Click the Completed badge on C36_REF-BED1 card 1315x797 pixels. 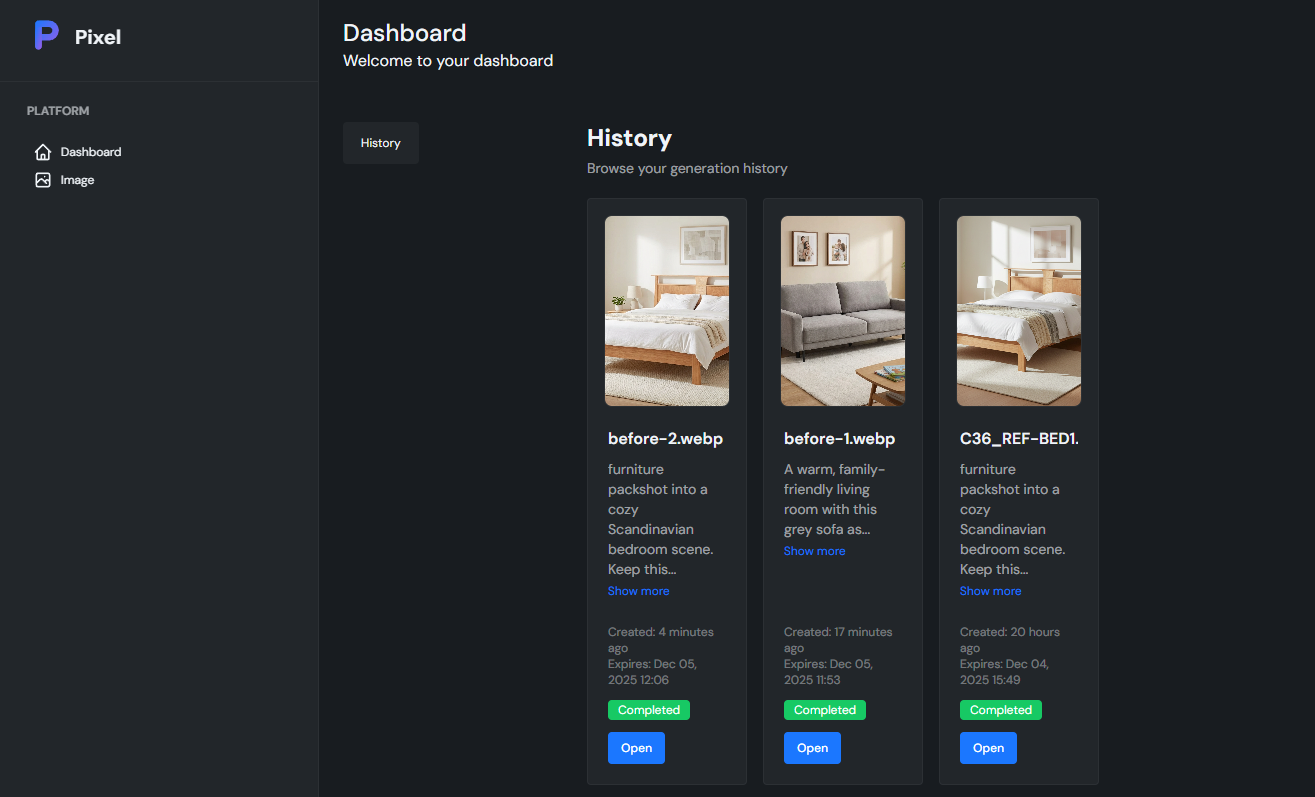[1000, 709]
